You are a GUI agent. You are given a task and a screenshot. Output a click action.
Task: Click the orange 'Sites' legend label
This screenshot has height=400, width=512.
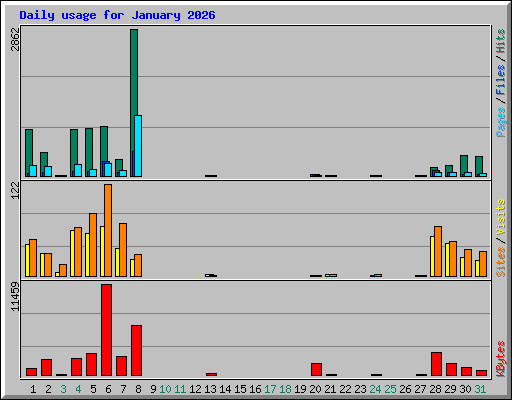pos(501,262)
